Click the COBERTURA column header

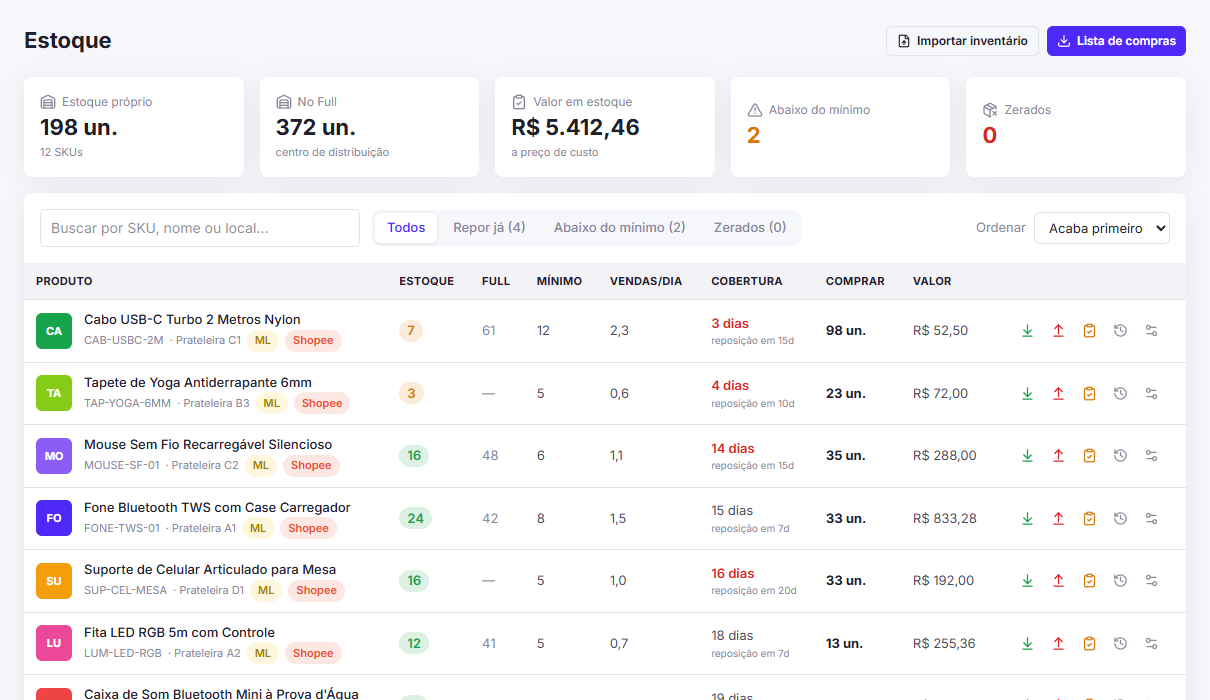[747, 281]
